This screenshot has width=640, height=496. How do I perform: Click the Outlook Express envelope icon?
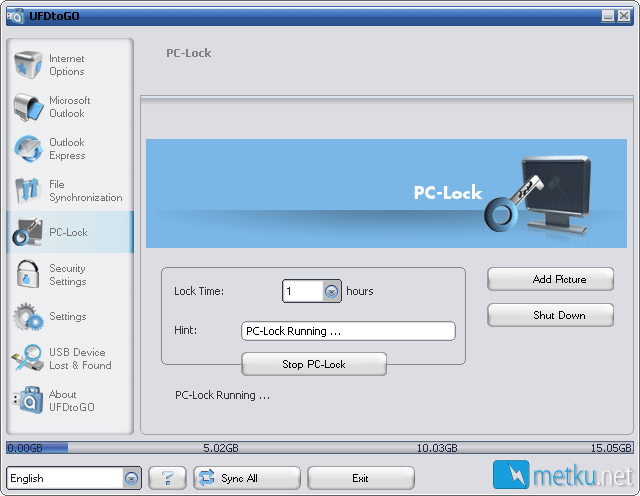click(x=28, y=149)
